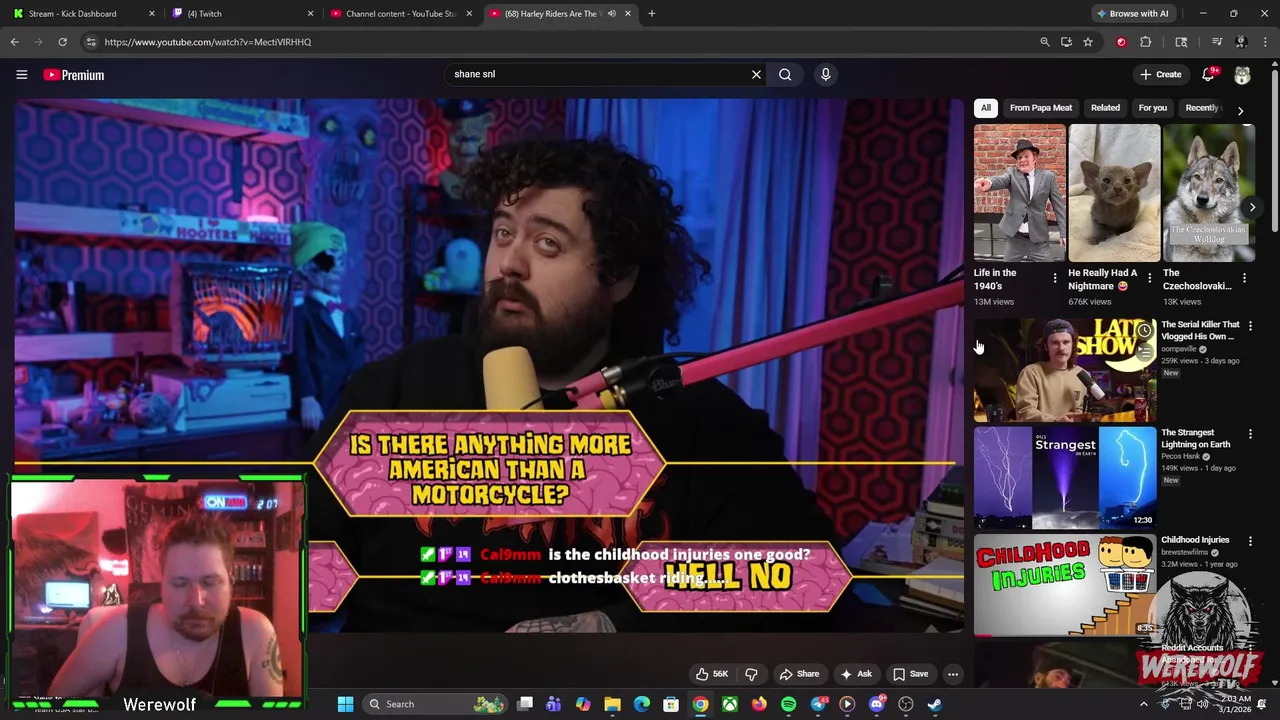Open options for 'Life in the 1940's' short
This screenshot has height=720, width=1280.
click(x=1054, y=278)
